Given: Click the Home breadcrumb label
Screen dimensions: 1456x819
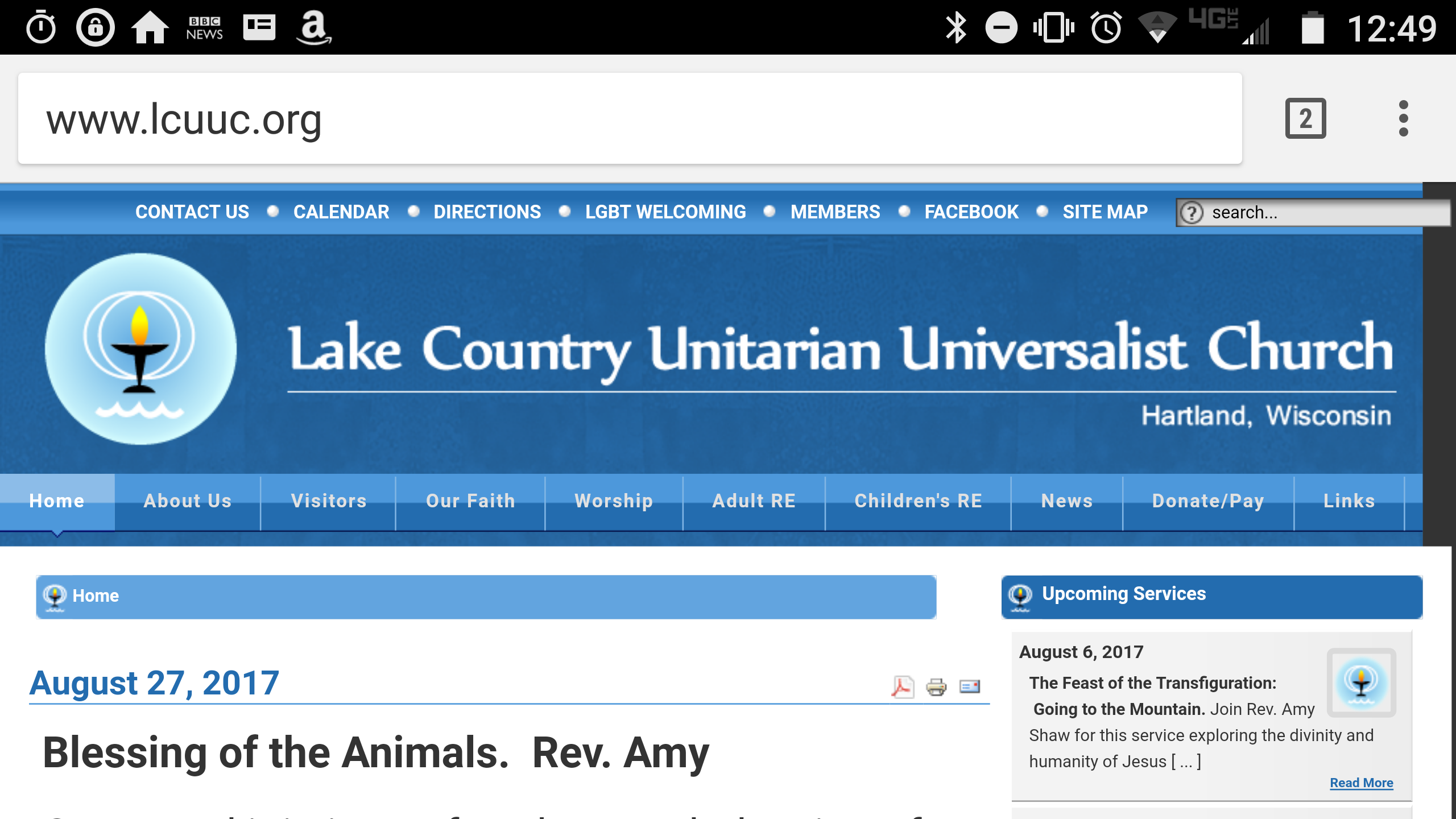Looking at the screenshot, I should [x=96, y=595].
